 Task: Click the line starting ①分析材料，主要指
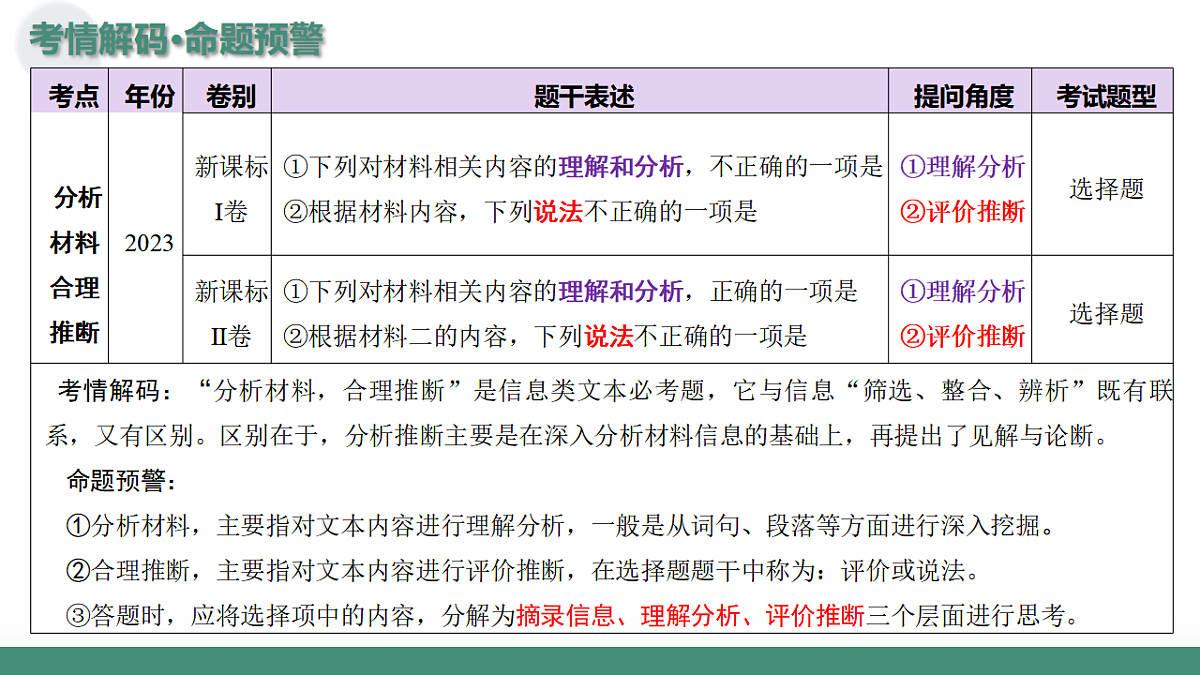pyautogui.click(x=560, y=525)
